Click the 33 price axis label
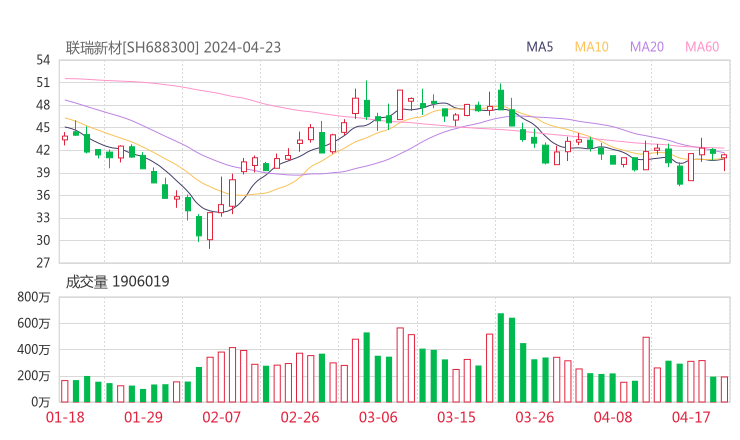The image size is (740, 440). pos(43,218)
